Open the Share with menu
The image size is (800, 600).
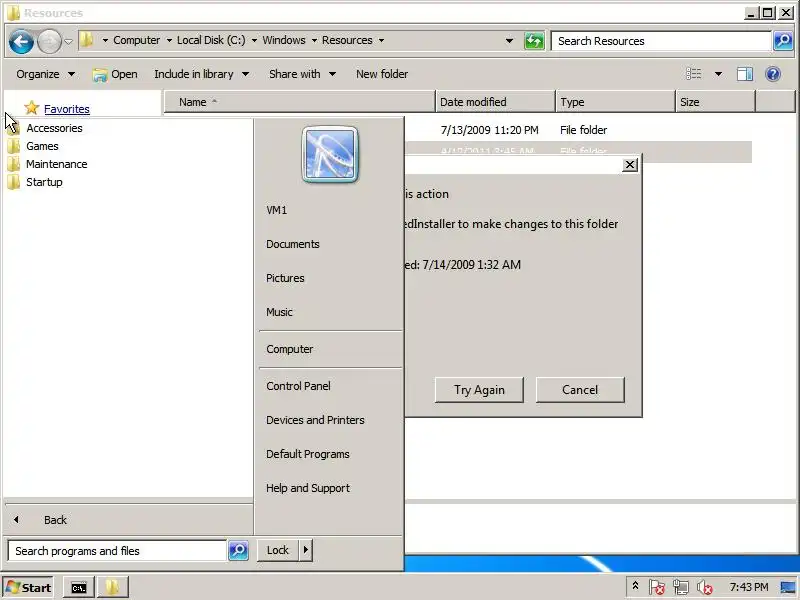pyautogui.click(x=303, y=74)
